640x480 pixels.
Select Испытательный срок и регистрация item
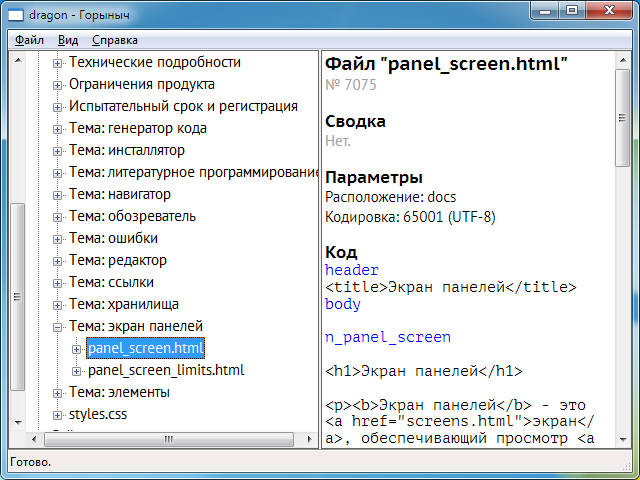[183, 106]
